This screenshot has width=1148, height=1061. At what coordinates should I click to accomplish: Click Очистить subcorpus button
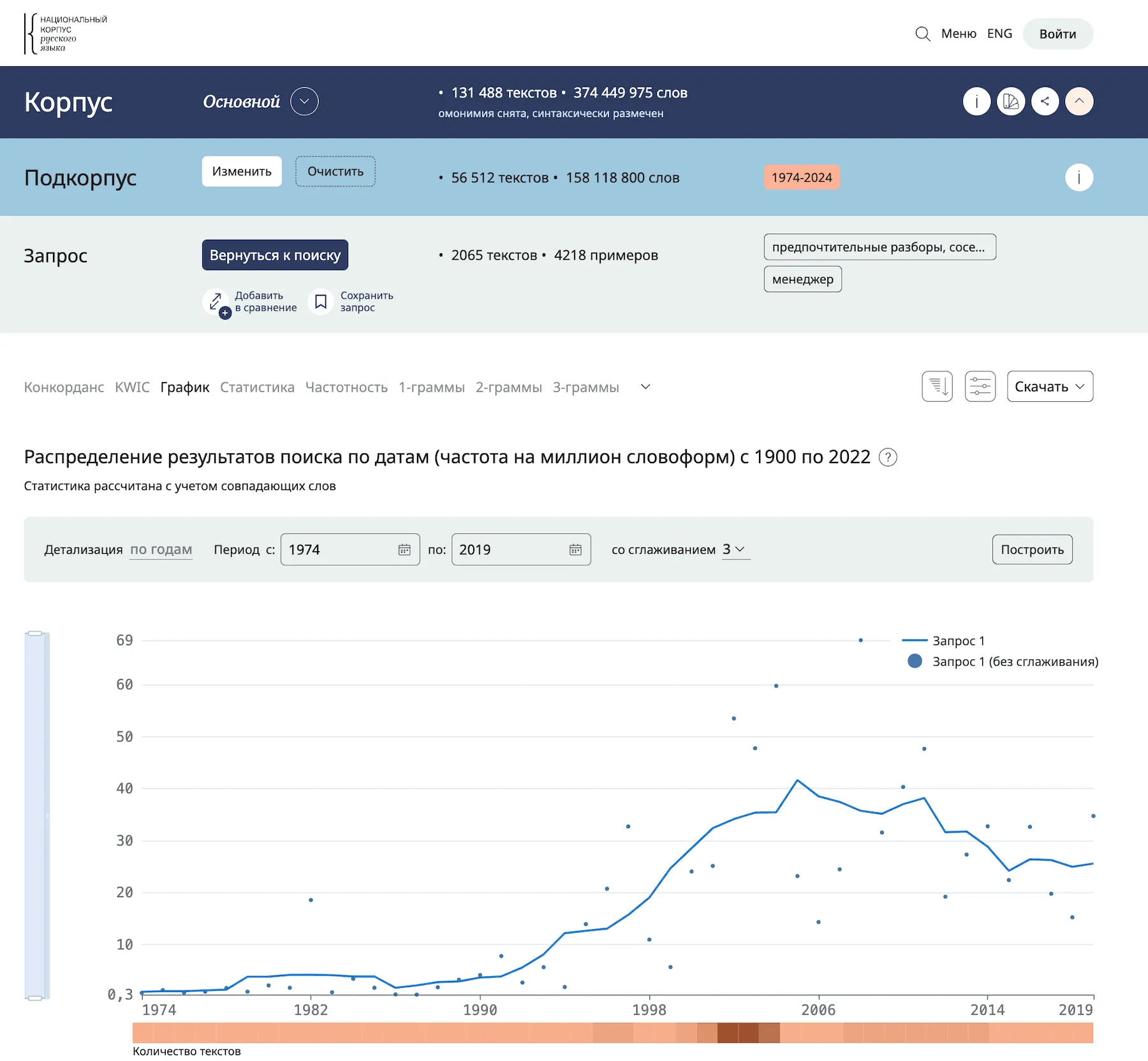335,172
